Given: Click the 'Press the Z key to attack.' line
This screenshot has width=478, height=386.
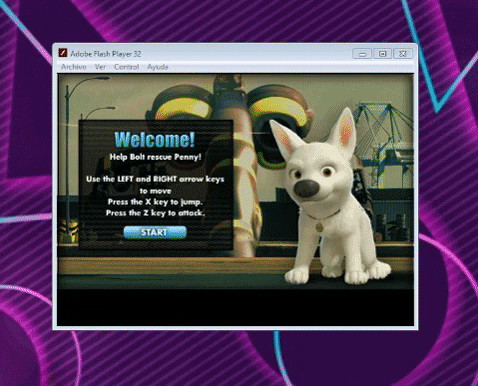Looking at the screenshot, I should [x=155, y=213].
